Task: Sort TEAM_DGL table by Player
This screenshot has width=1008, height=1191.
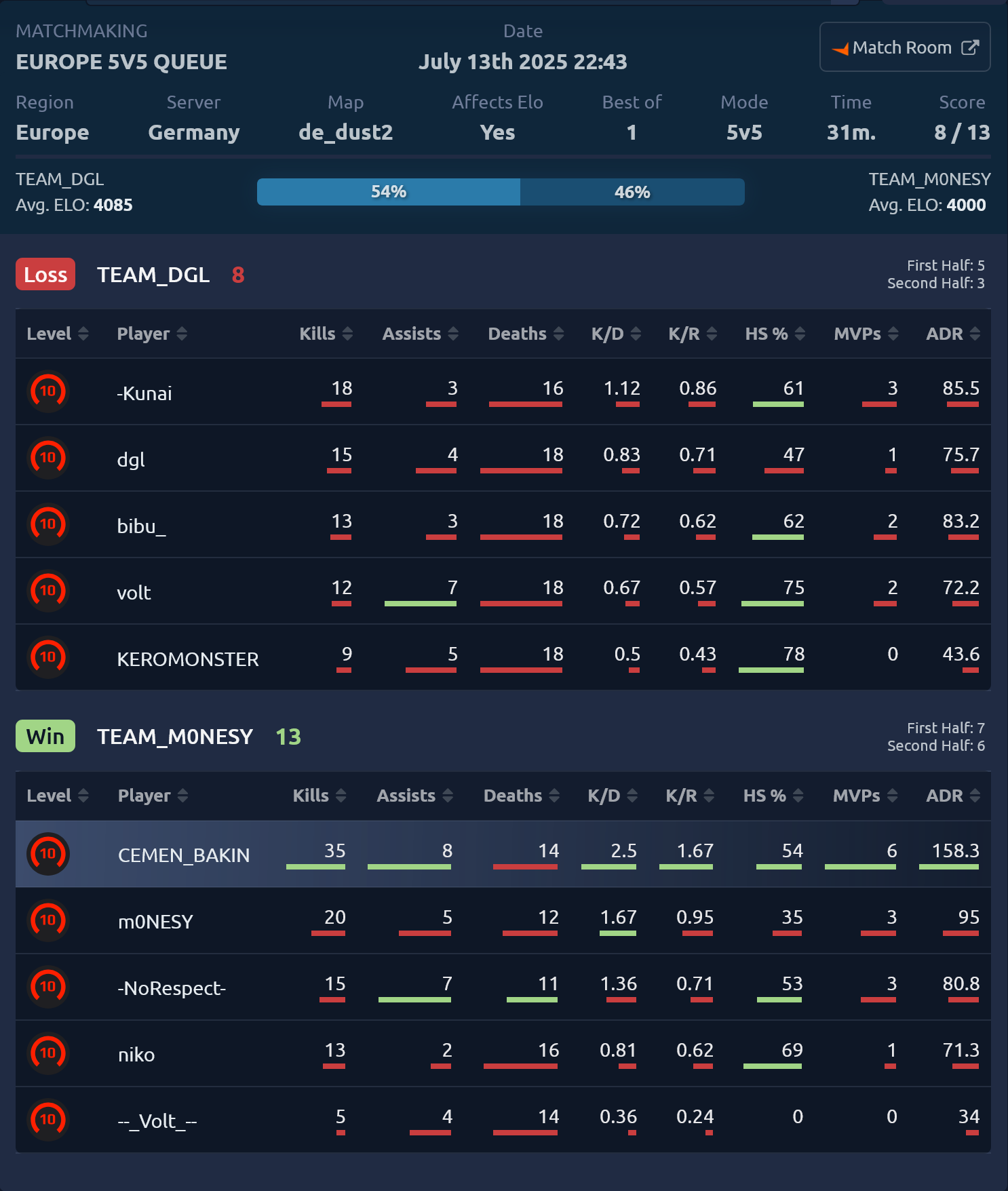Action: tap(152, 334)
